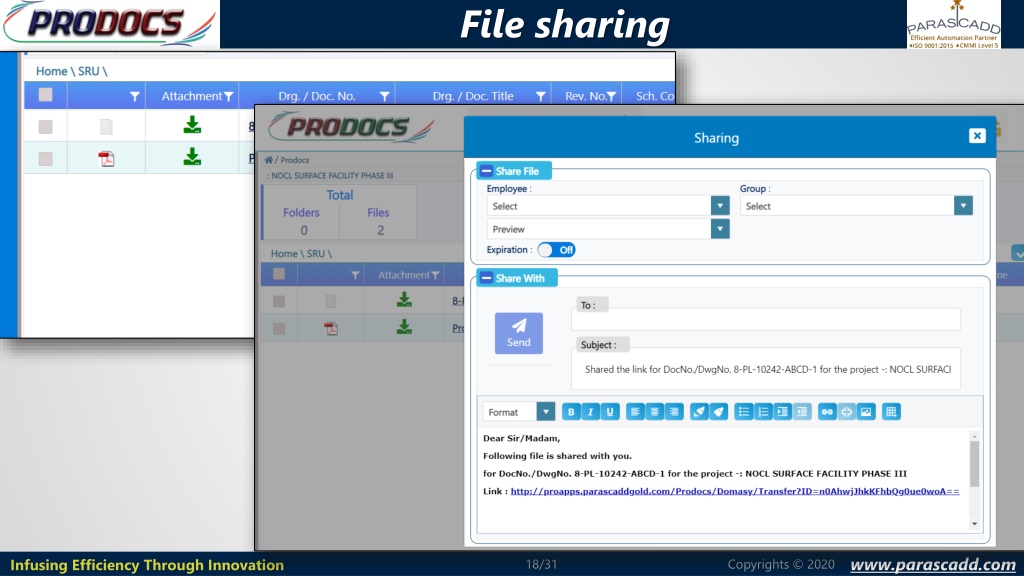The height and width of the screenshot is (576, 1024).
Task: Click the message body scrollbar thumb
Action: pos(974,464)
